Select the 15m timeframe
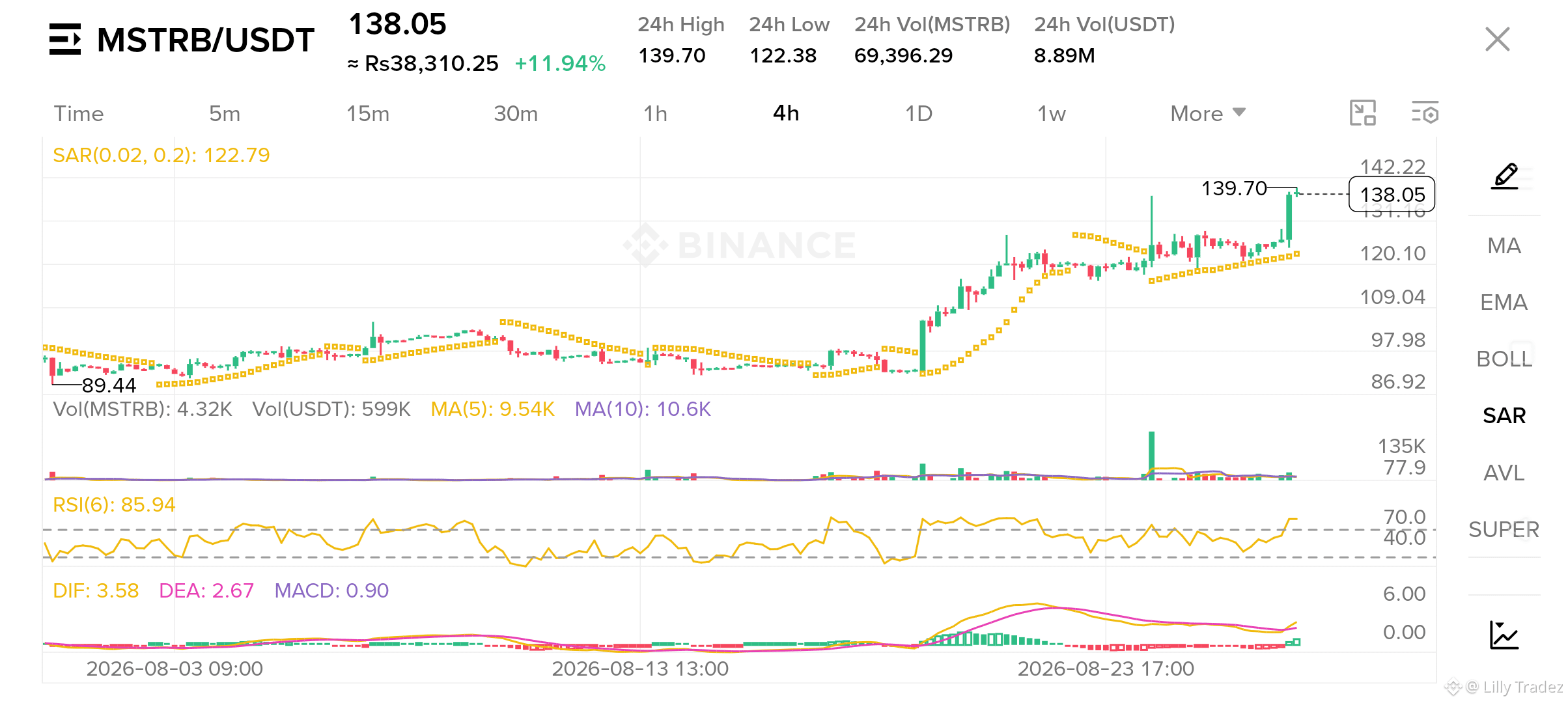1568x703 pixels. tap(368, 113)
